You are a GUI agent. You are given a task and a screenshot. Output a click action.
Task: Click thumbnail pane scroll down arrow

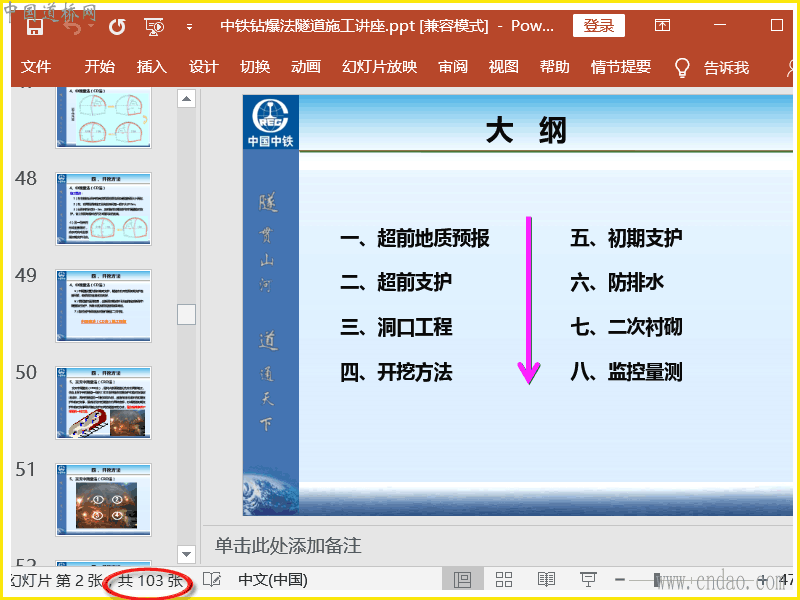[186, 554]
